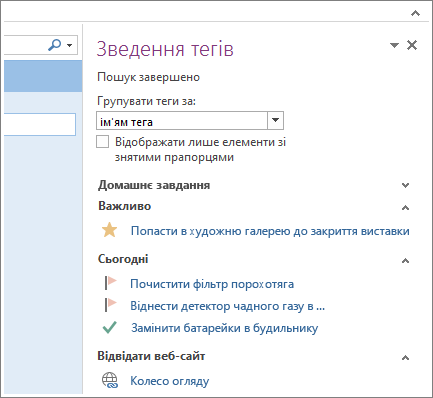
Task: Open the Віднести детектор чадного газу note
Action: tap(227, 306)
